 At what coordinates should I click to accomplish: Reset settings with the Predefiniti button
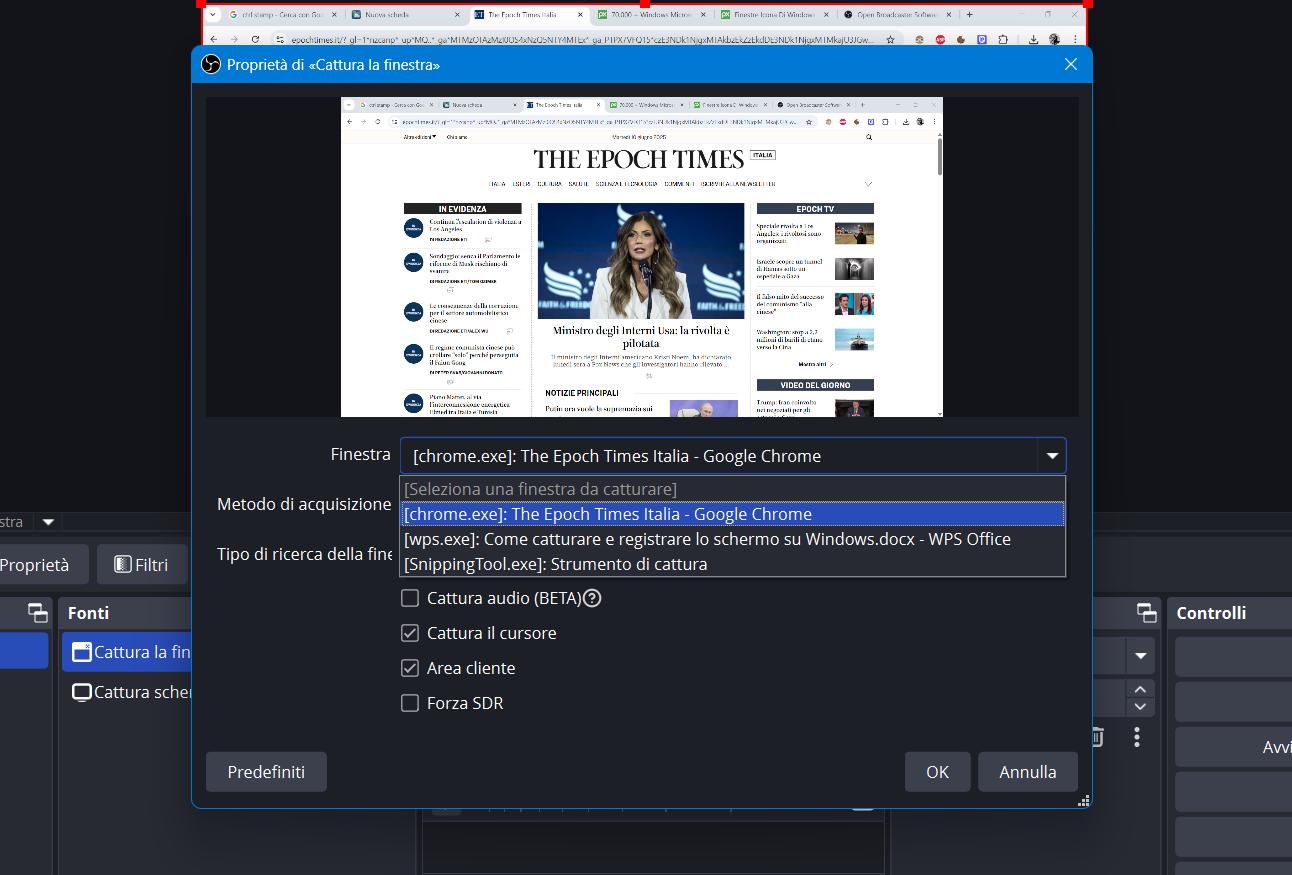[x=266, y=772]
